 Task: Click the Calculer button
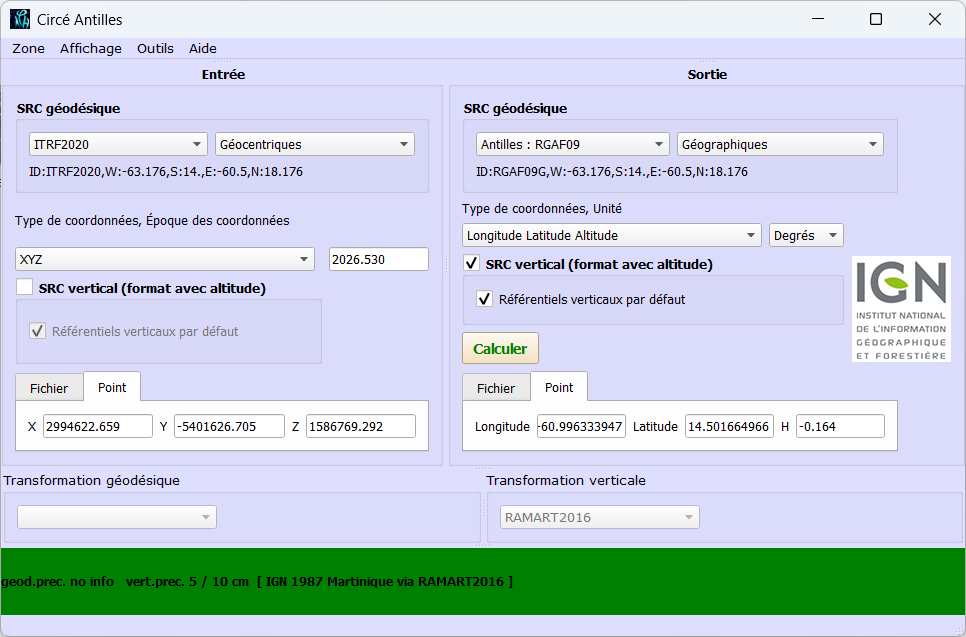[x=500, y=349]
